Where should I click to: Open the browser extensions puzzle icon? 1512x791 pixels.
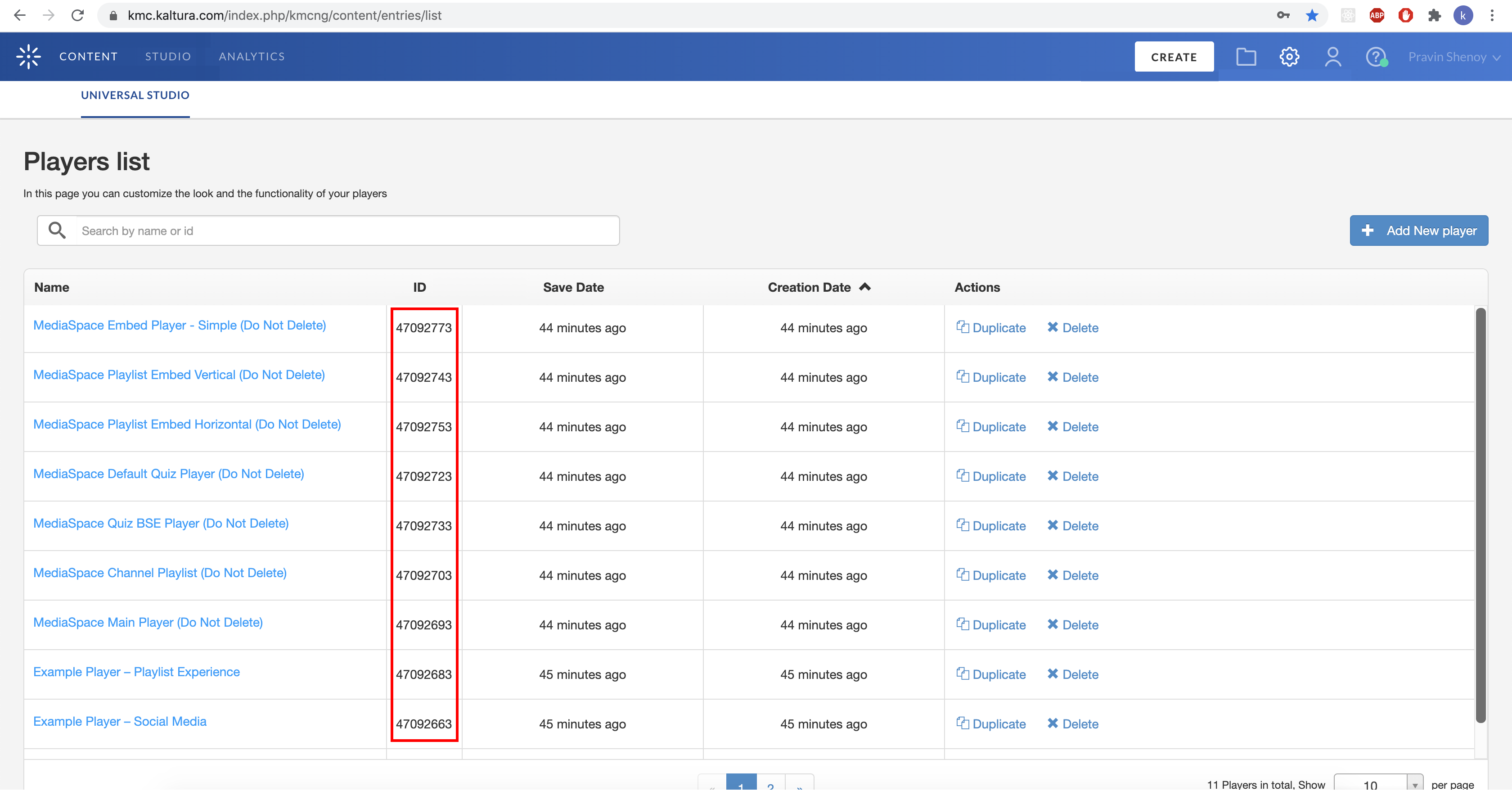1434,15
